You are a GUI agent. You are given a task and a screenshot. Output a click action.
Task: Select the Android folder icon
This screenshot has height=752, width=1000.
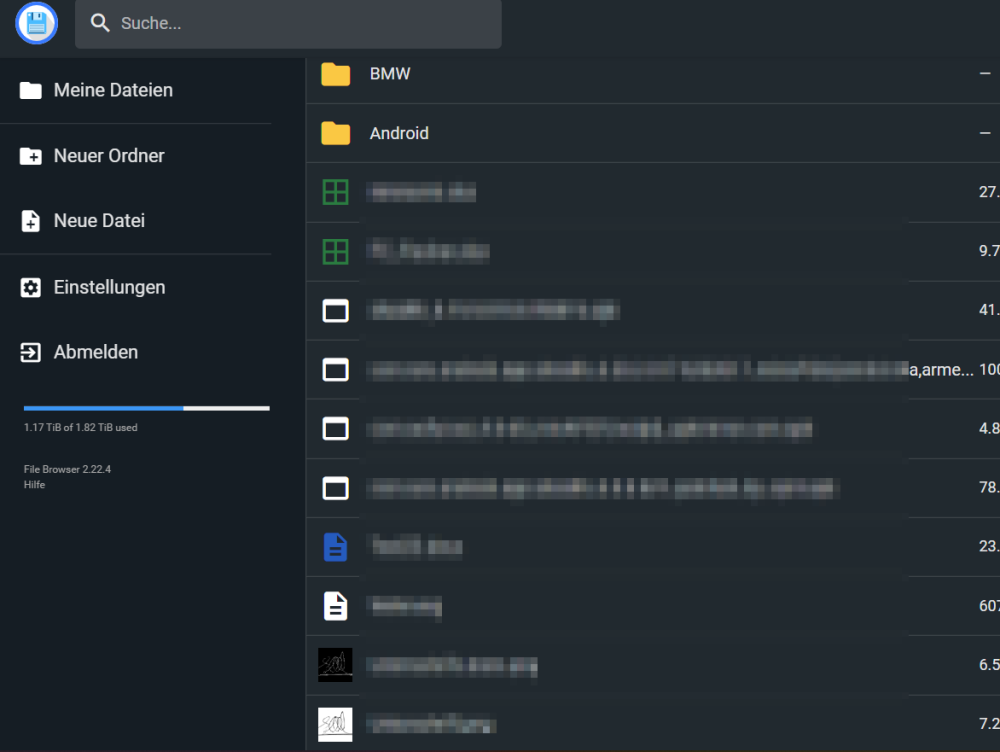[335, 133]
